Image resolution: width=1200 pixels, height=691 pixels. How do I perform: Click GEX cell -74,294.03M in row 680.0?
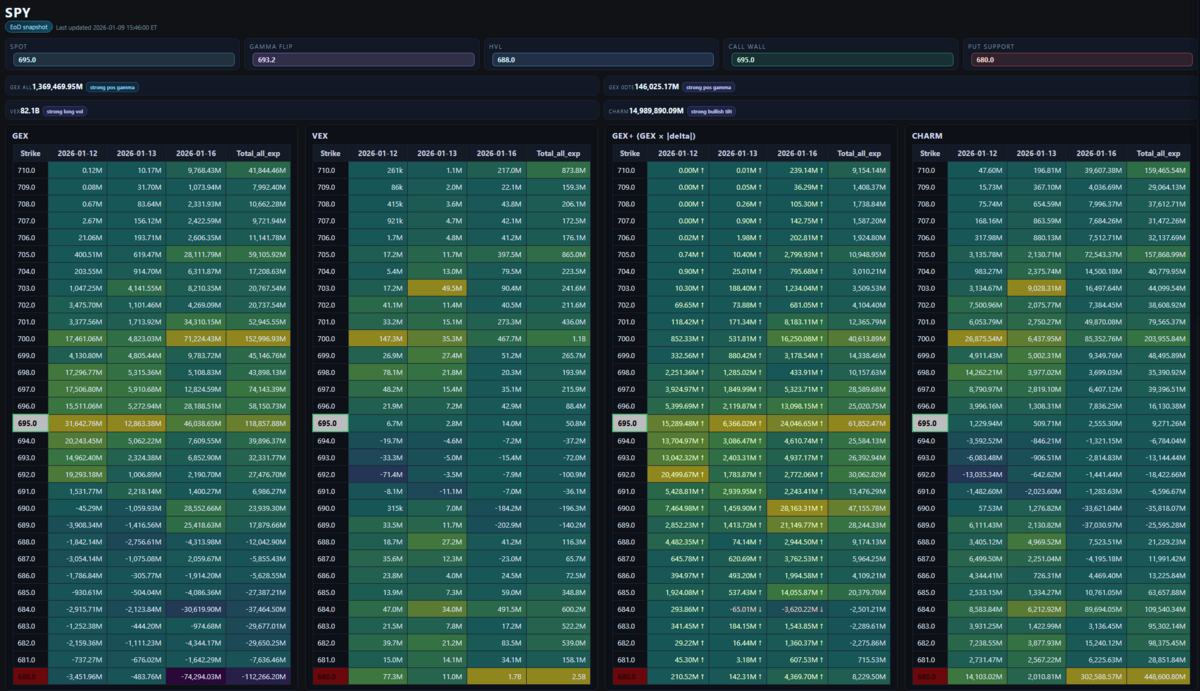click(195, 678)
